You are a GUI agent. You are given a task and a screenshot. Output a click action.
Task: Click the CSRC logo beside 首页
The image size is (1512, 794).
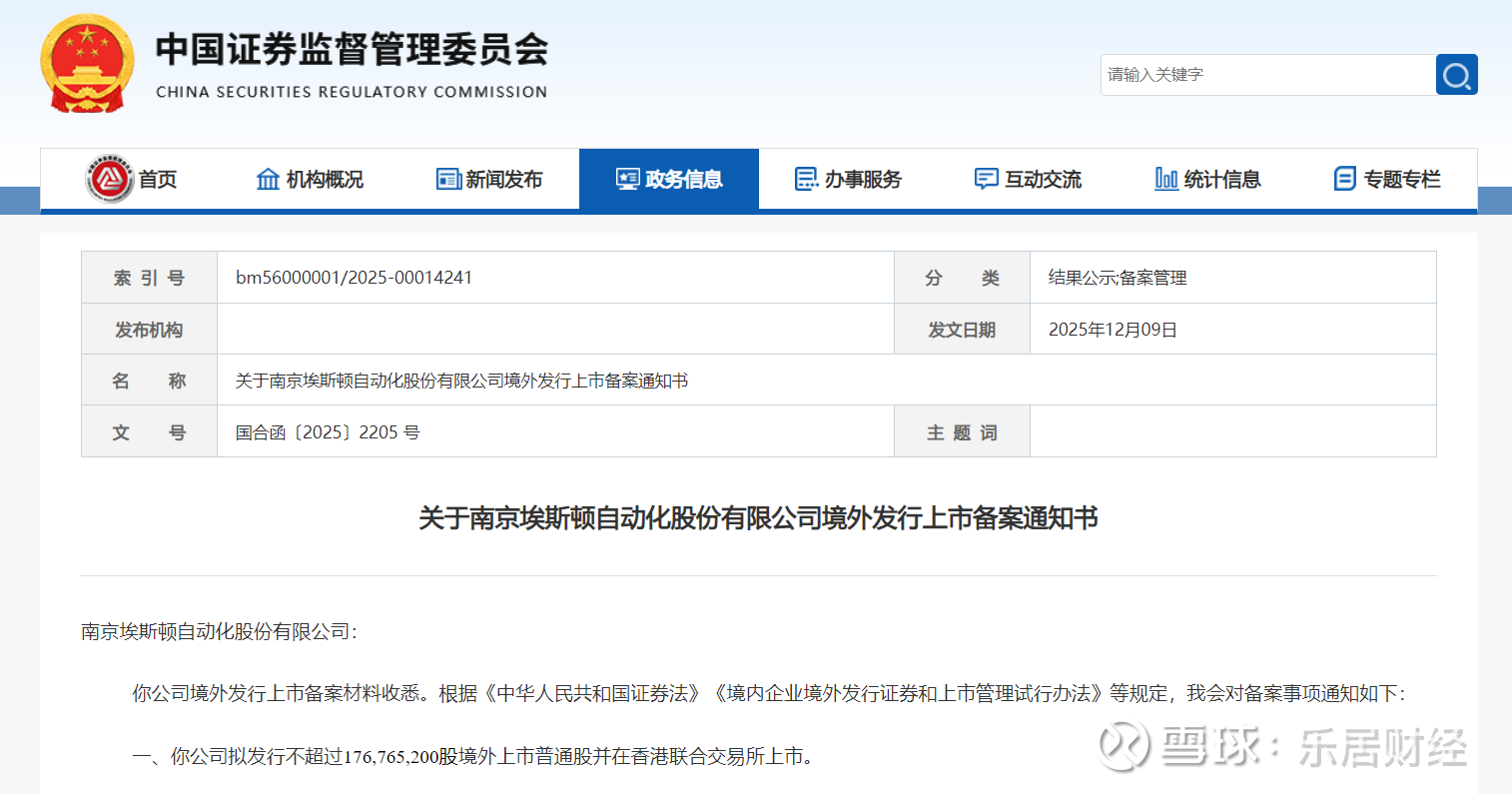109,179
